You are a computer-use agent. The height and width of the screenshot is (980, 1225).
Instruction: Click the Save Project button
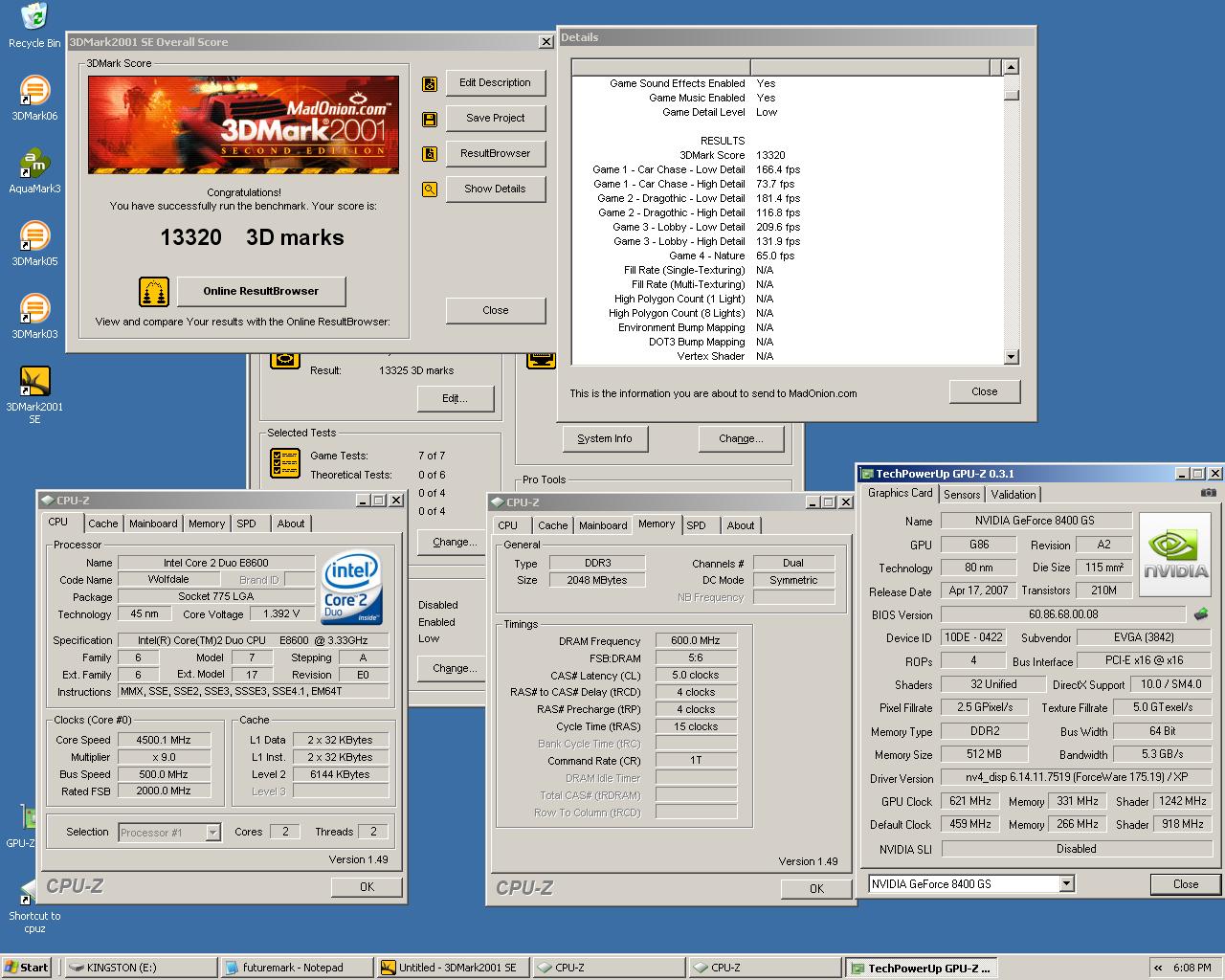tap(495, 119)
